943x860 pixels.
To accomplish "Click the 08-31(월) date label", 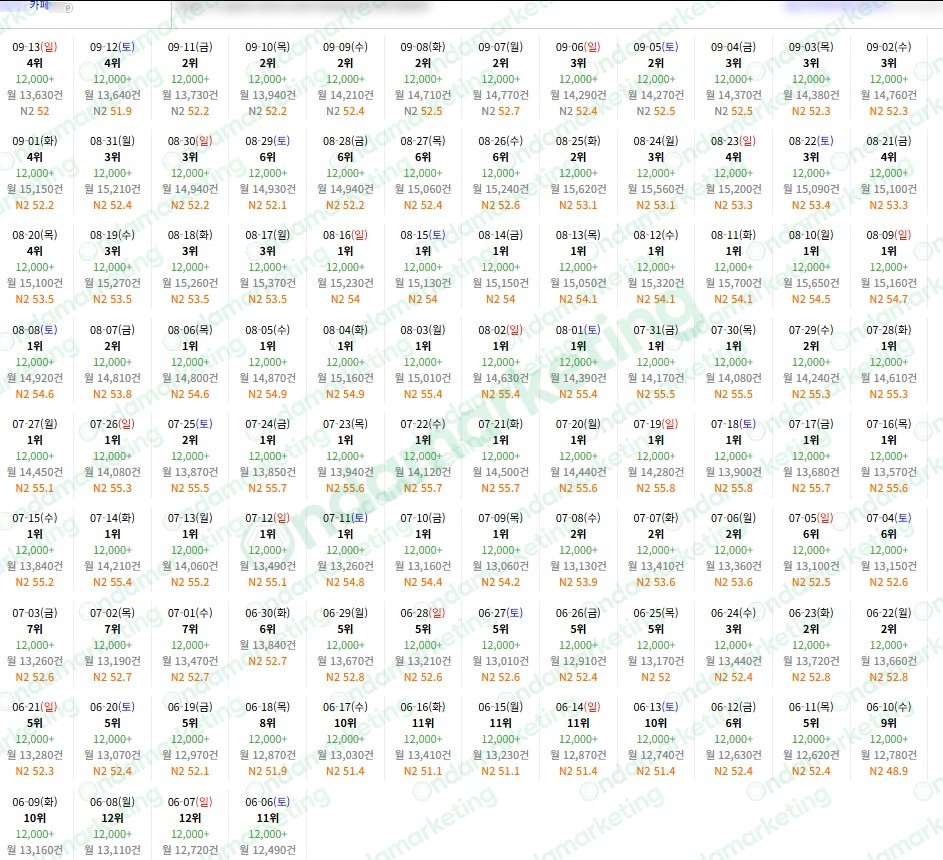I will click(x=112, y=141).
